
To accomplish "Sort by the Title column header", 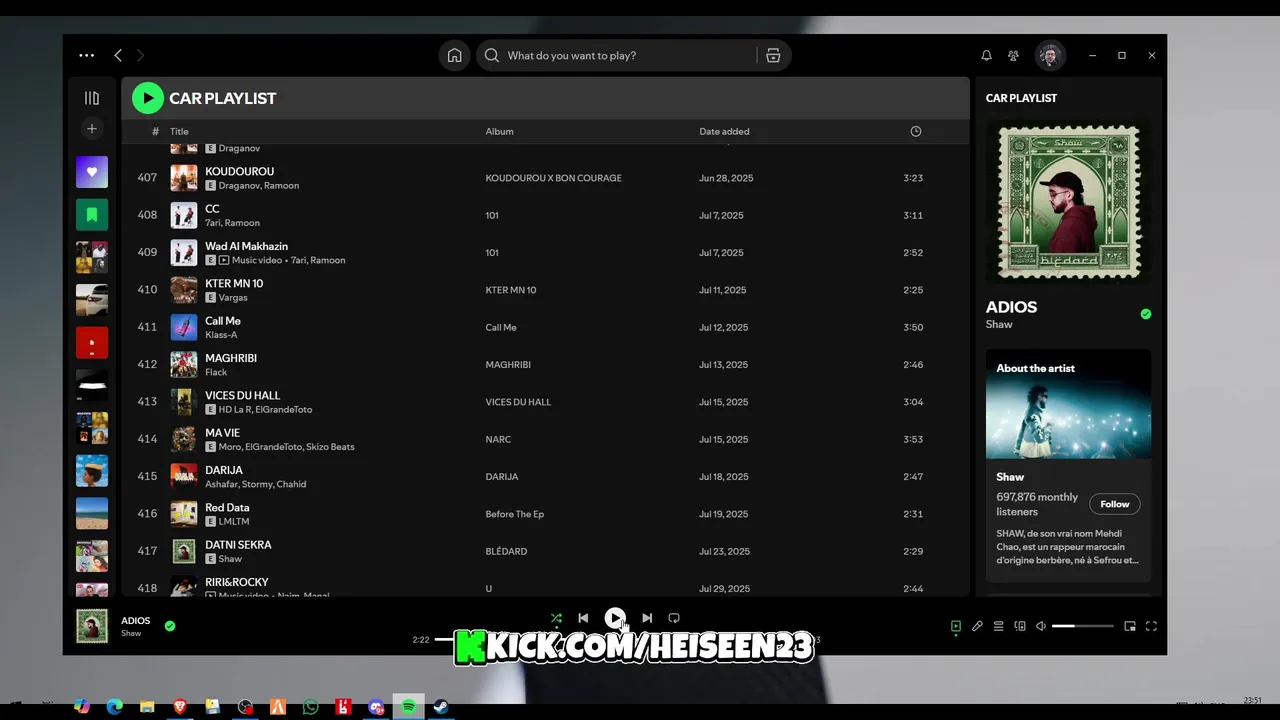I will click(179, 131).
